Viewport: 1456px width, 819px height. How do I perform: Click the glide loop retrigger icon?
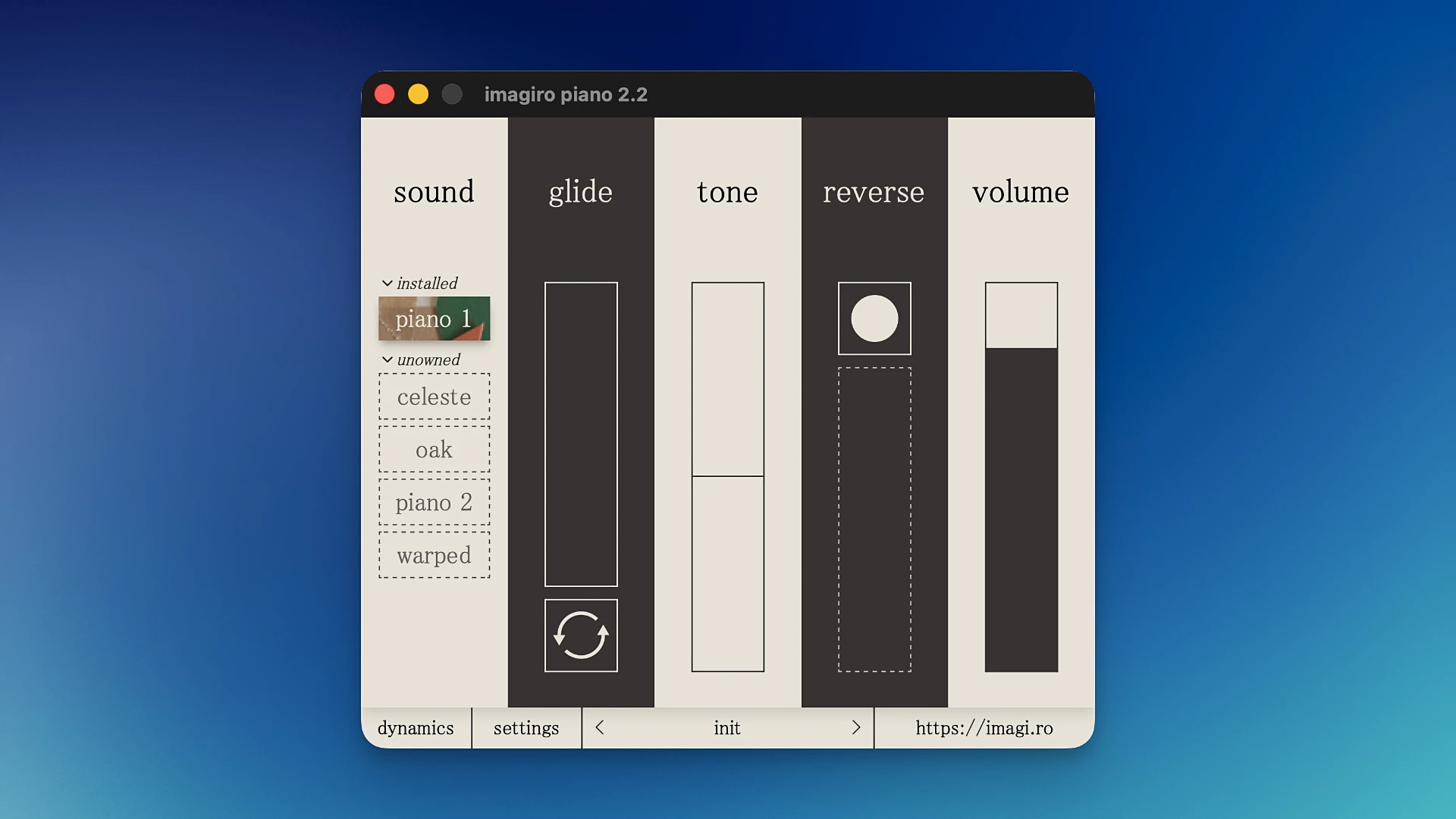pyautogui.click(x=580, y=635)
